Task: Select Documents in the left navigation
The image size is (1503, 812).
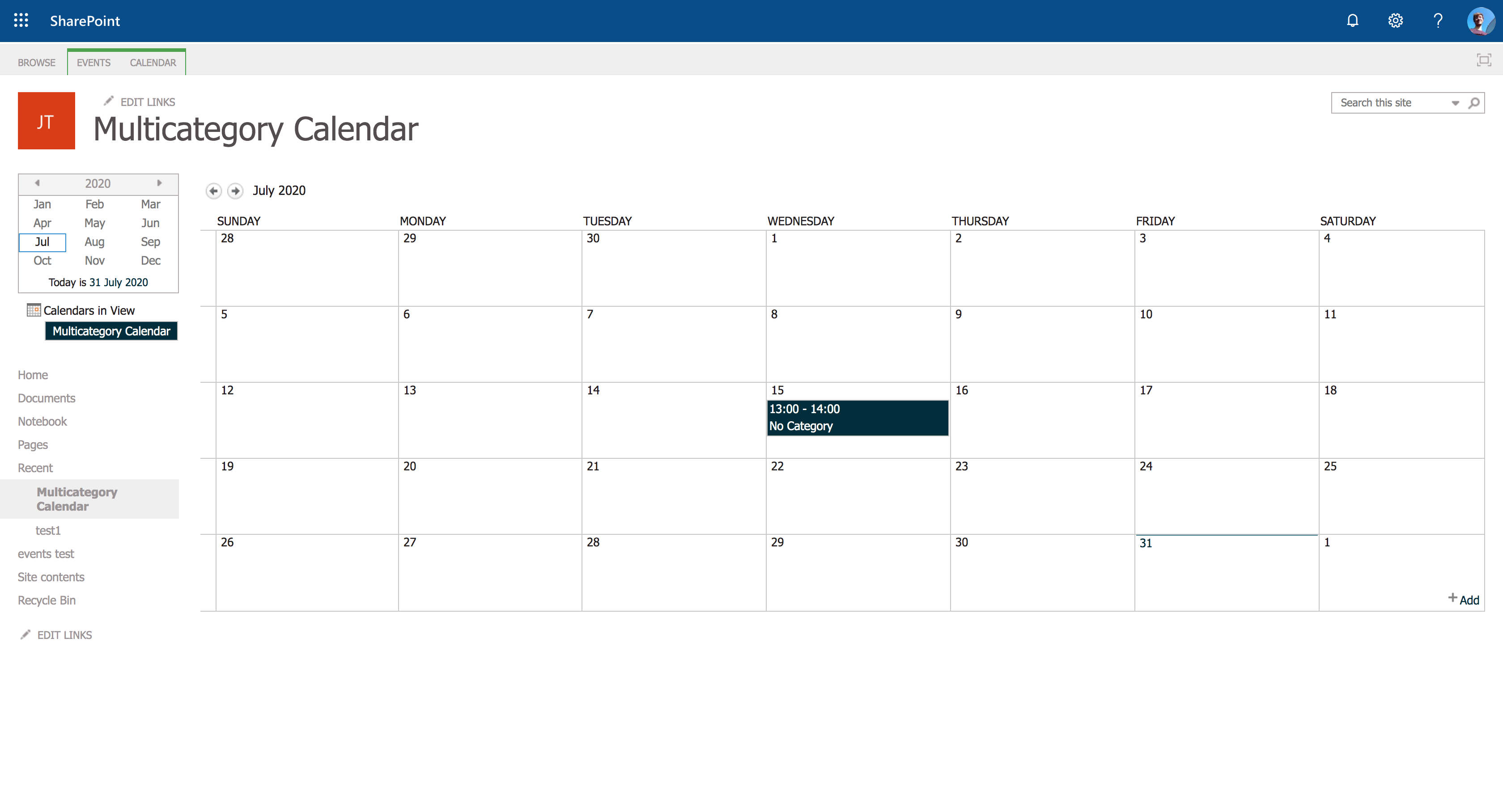Action: point(47,398)
